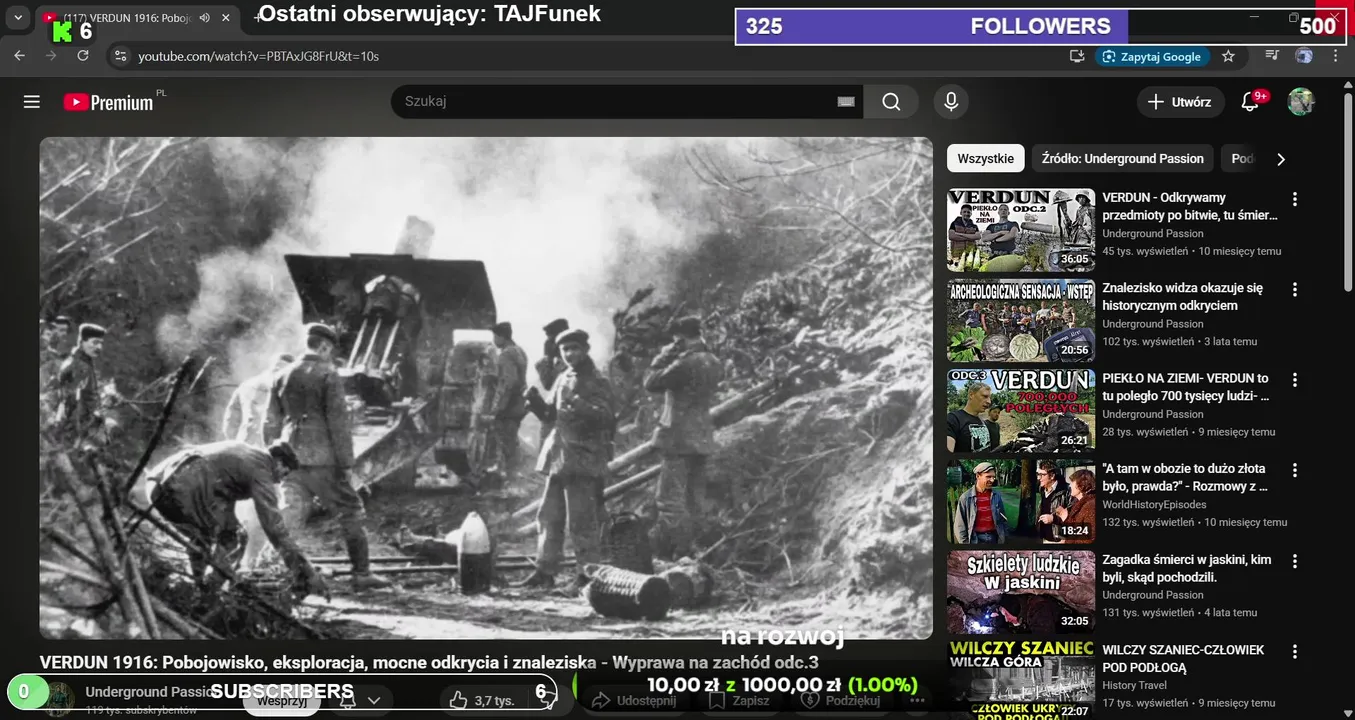Image resolution: width=1355 pixels, height=720 pixels.
Task: Open the Wilczy Szaniec 22:07 thumbnail
Action: [1021, 680]
